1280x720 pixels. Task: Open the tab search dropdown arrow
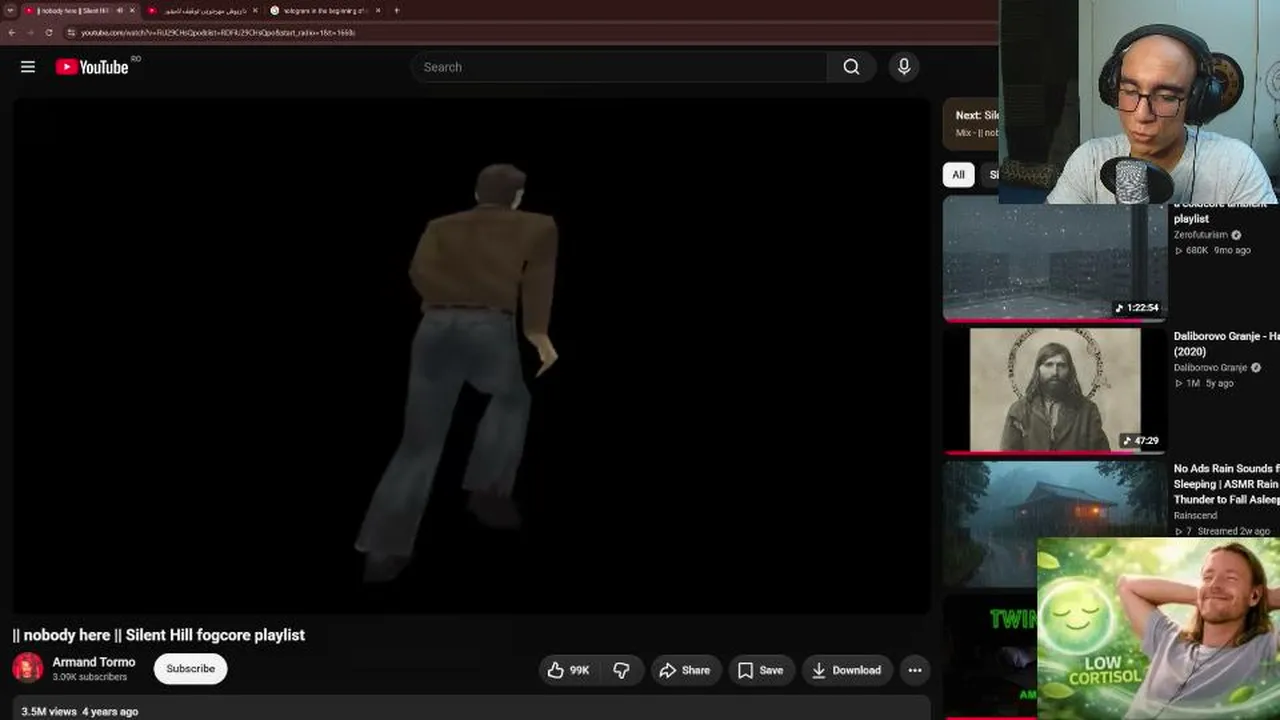point(9,10)
